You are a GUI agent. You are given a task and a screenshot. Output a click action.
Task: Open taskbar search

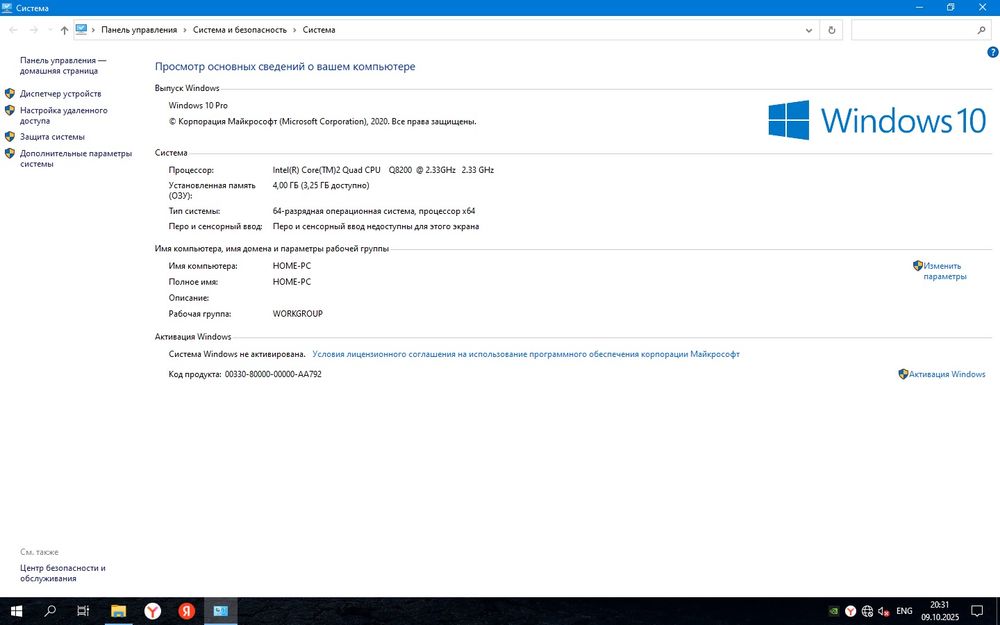pos(50,611)
